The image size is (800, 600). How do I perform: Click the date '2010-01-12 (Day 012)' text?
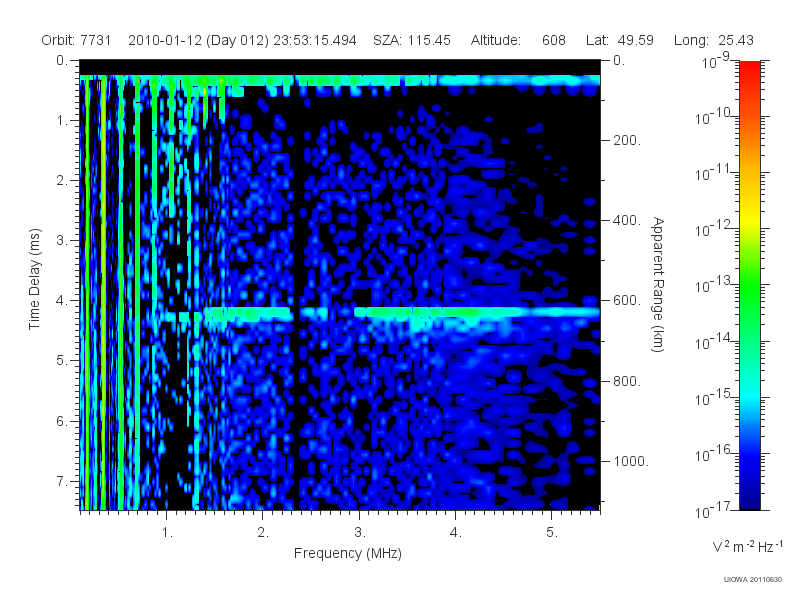click(x=198, y=40)
